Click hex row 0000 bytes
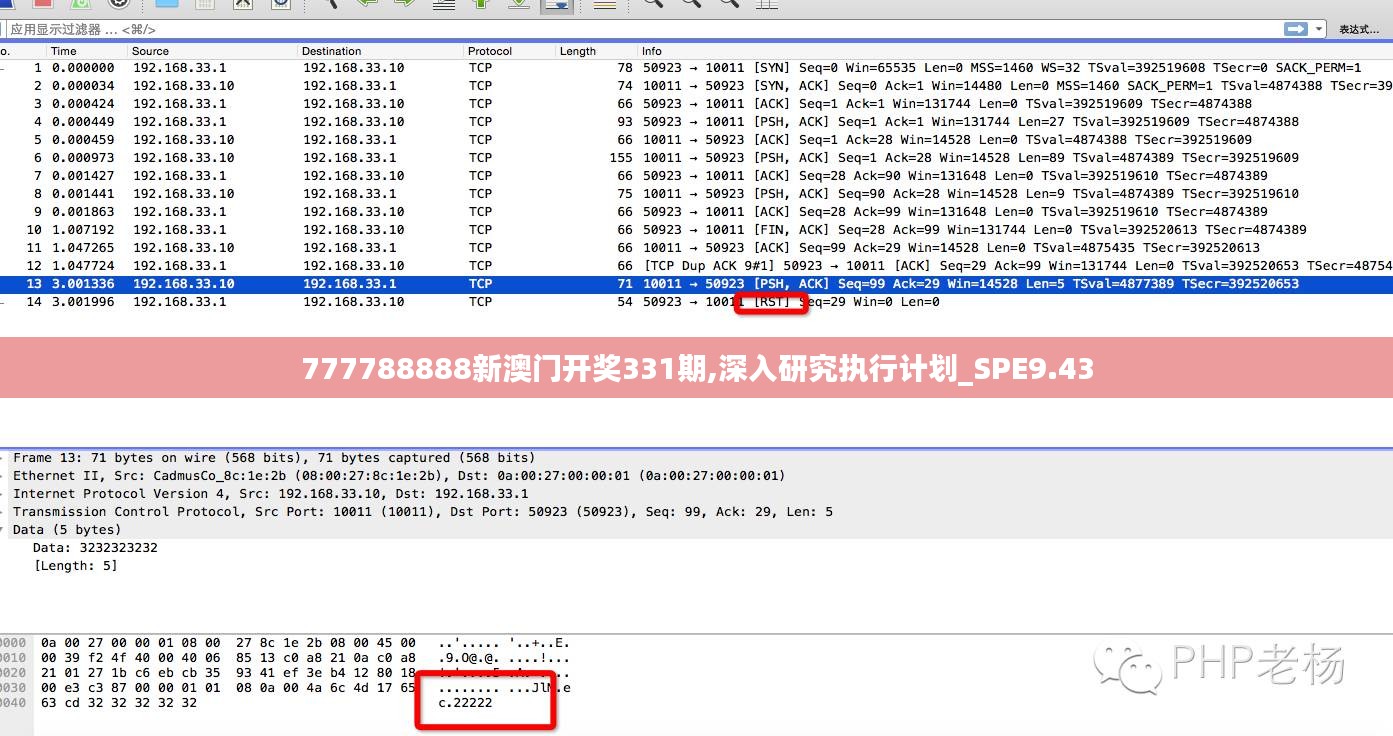The image size is (1393, 736). click(x=228, y=643)
